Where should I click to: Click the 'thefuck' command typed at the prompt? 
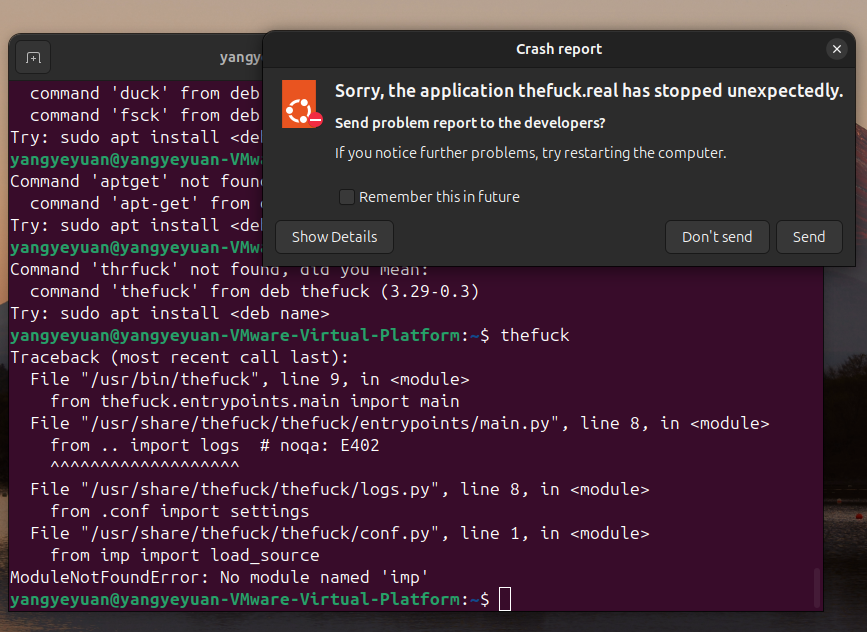coord(535,335)
